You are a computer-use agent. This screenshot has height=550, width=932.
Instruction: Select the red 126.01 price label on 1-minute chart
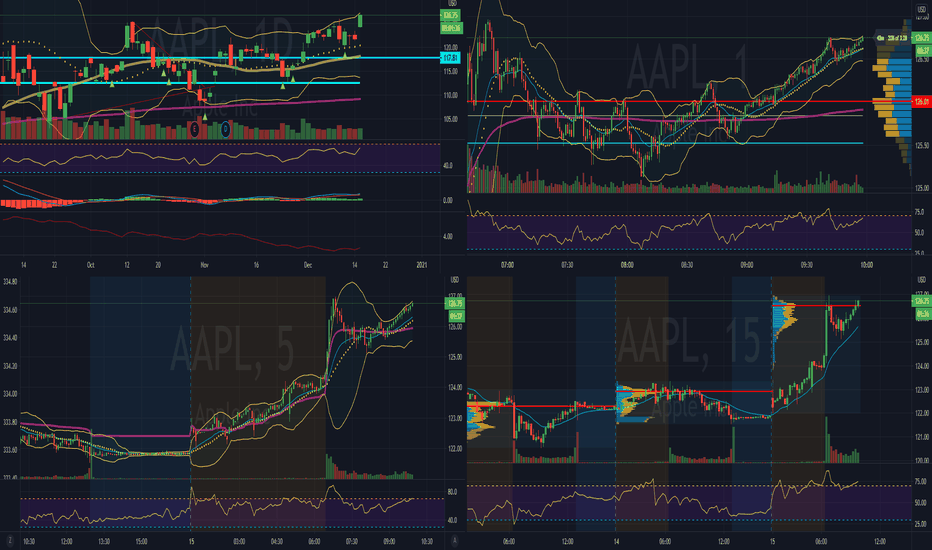(921, 102)
